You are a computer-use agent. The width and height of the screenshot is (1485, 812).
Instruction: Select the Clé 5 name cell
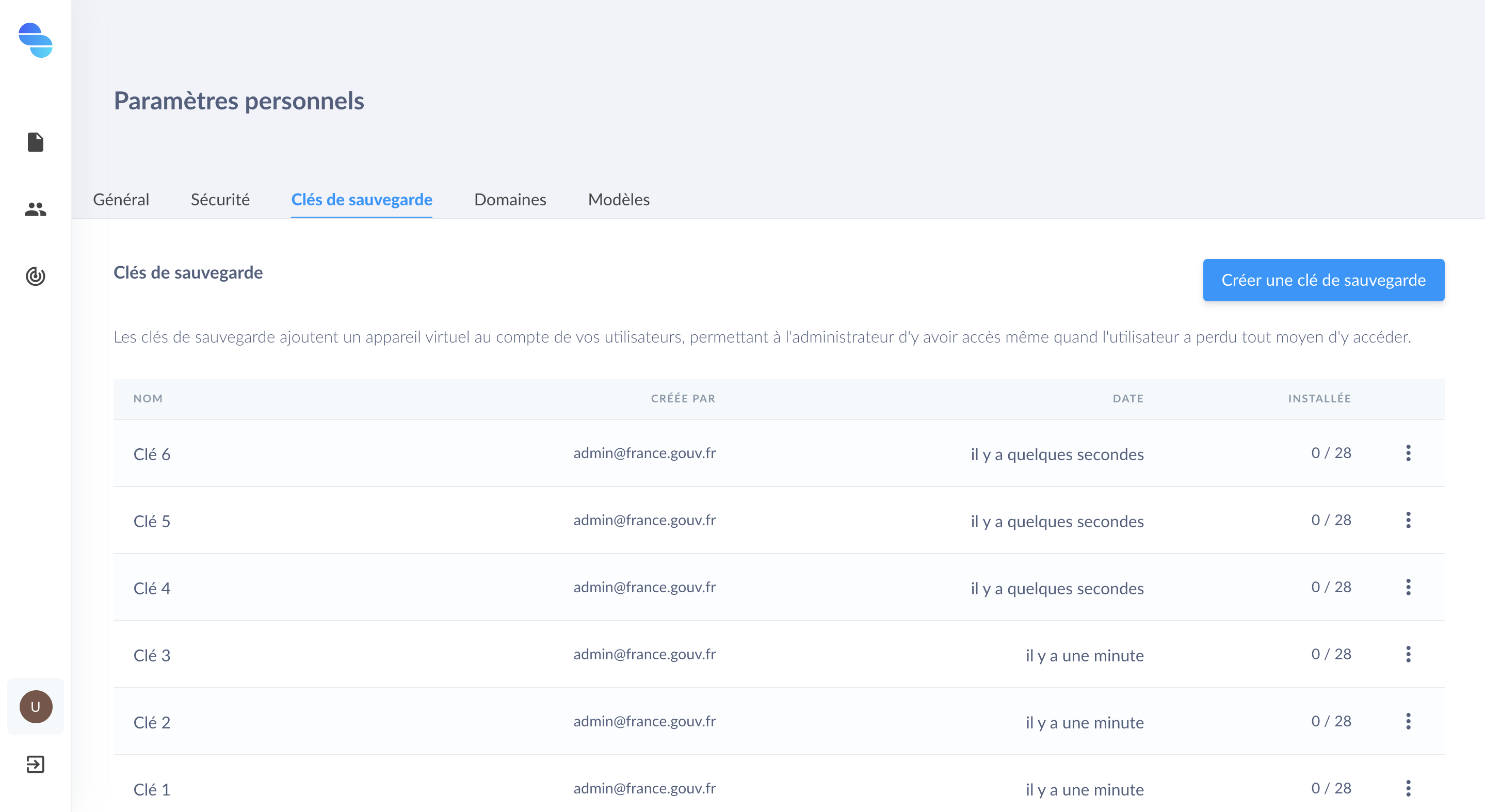click(x=152, y=521)
